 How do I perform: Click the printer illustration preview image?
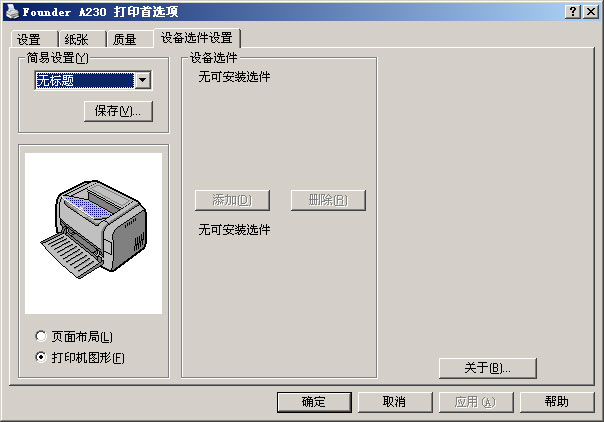[x=94, y=233]
